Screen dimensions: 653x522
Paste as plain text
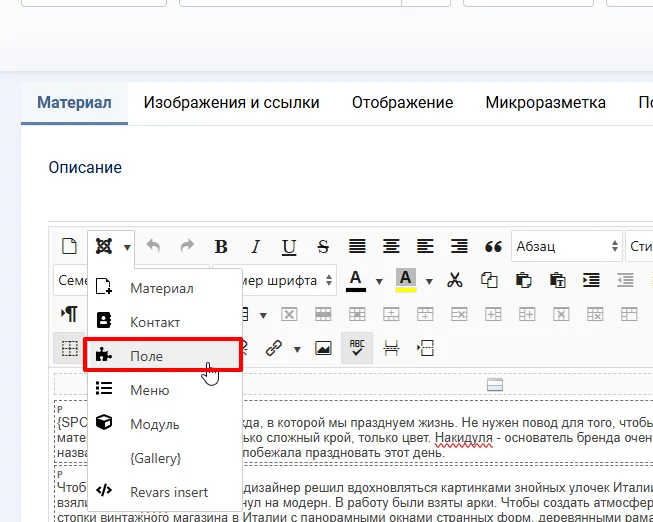coord(557,280)
